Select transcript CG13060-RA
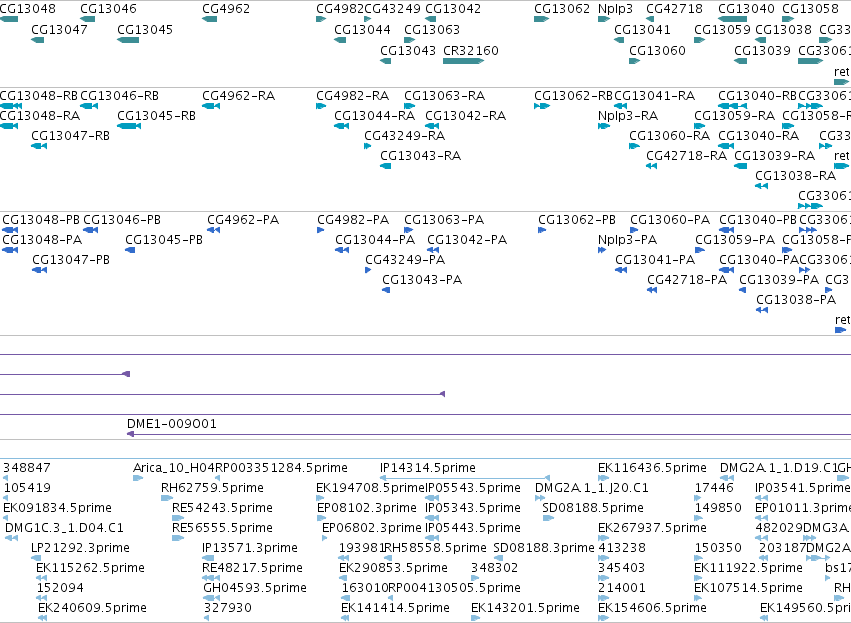 click(x=670, y=136)
